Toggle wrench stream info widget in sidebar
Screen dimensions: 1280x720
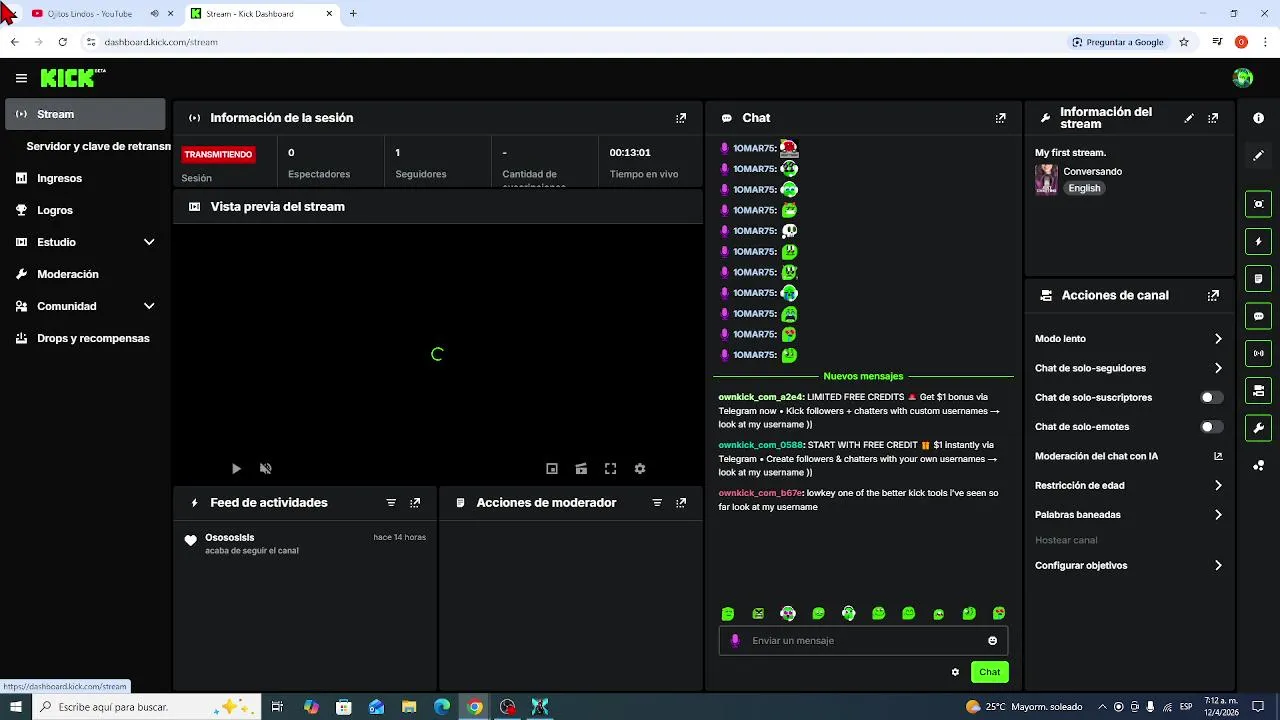[x=1258, y=428]
